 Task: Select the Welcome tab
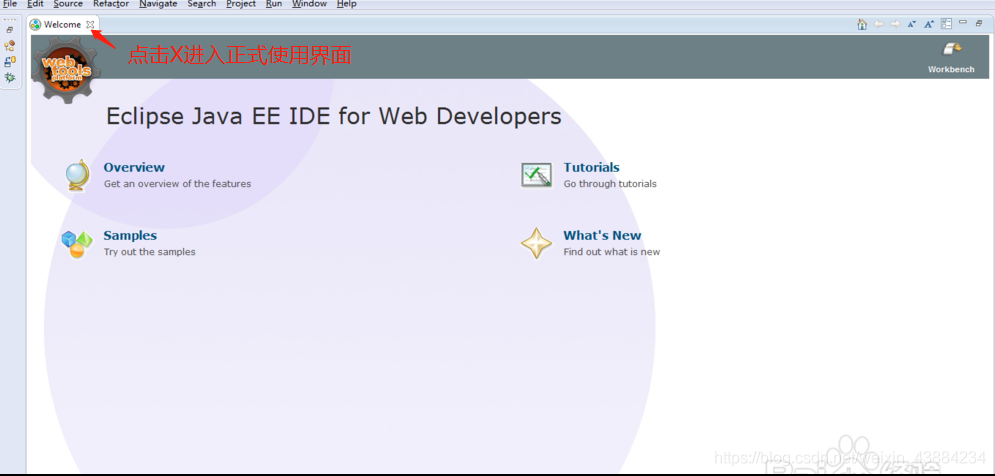click(x=62, y=25)
